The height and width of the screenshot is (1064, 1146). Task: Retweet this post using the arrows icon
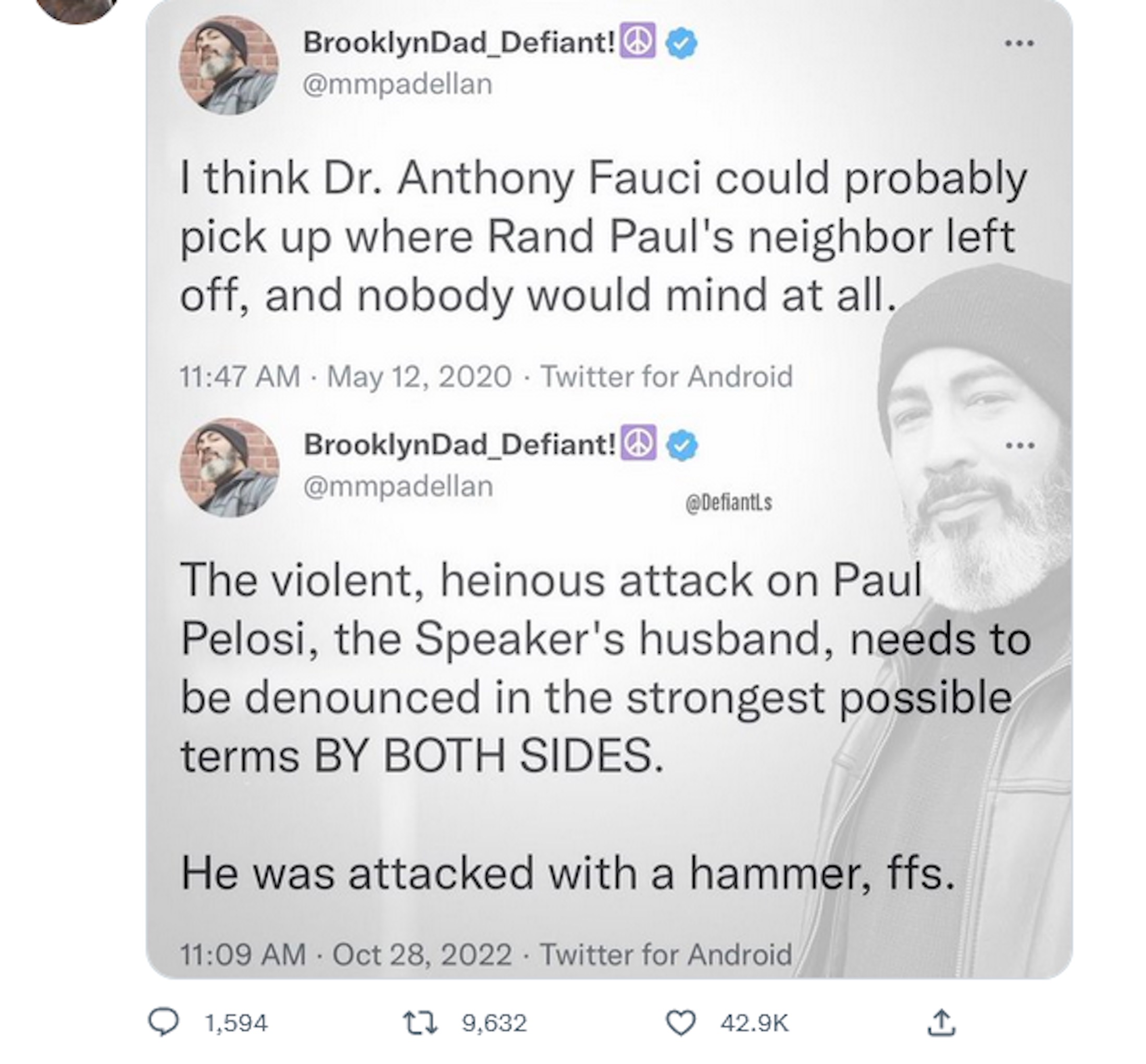click(x=420, y=1022)
